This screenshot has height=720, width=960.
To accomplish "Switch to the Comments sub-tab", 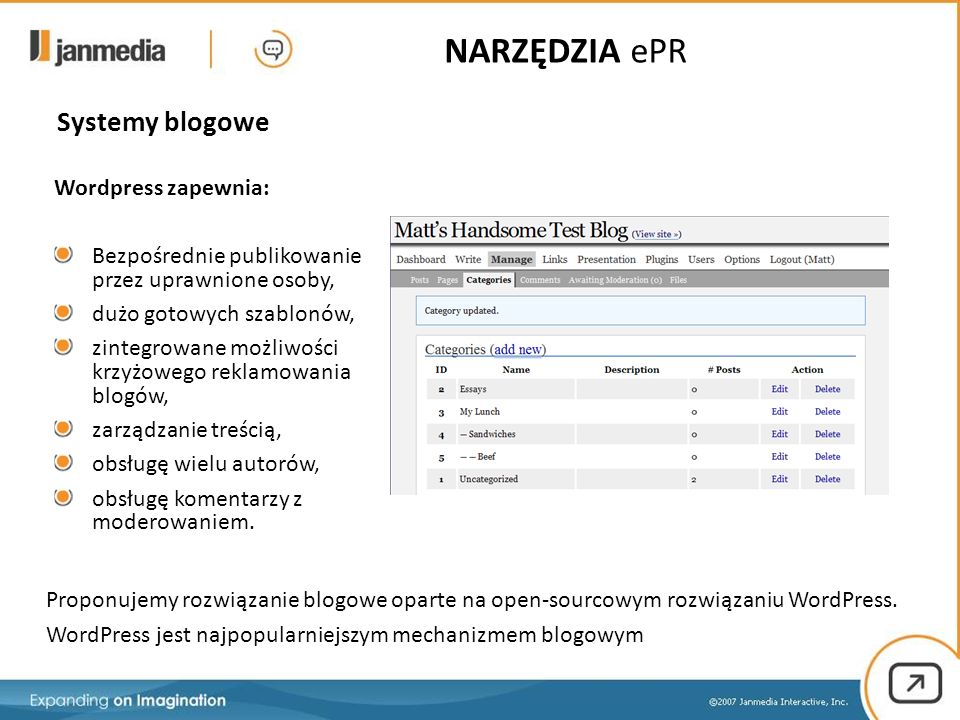I will [x=540, y=280].
